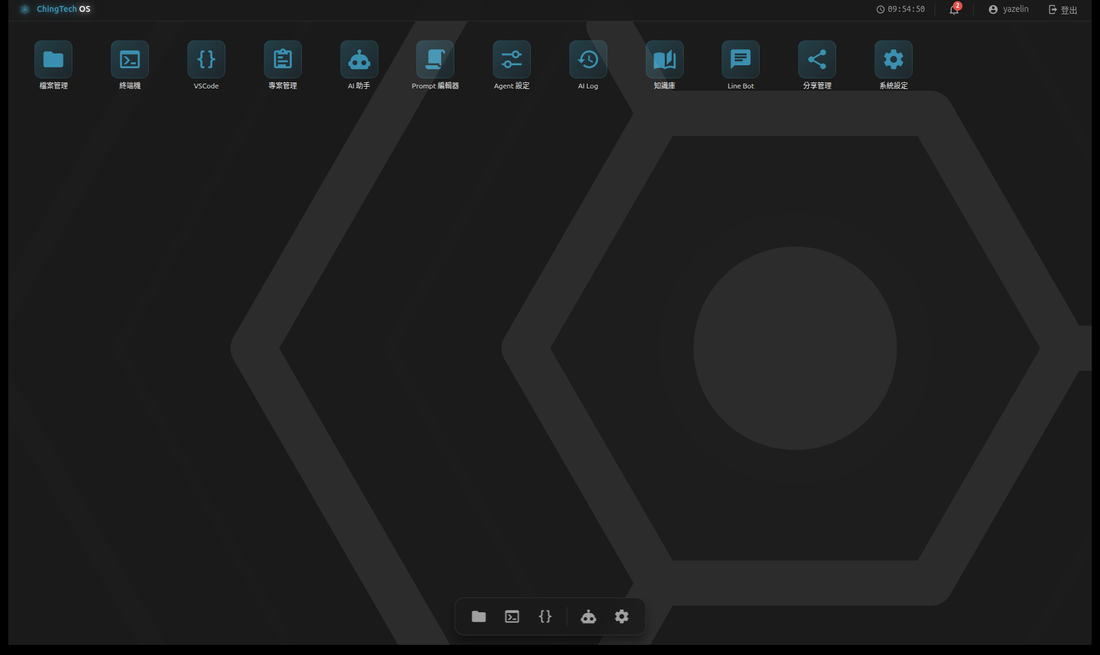
Task: Open the yazelin user account menu
Action: point(1009,9)
